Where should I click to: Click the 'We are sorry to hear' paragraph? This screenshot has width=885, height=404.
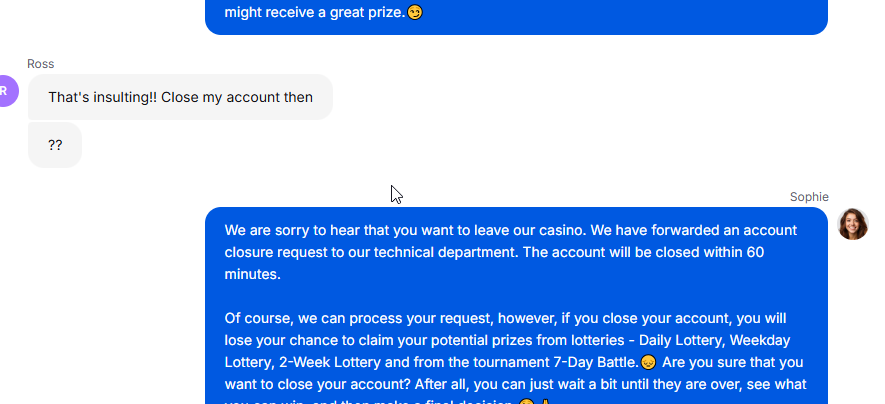pos(511,252)
